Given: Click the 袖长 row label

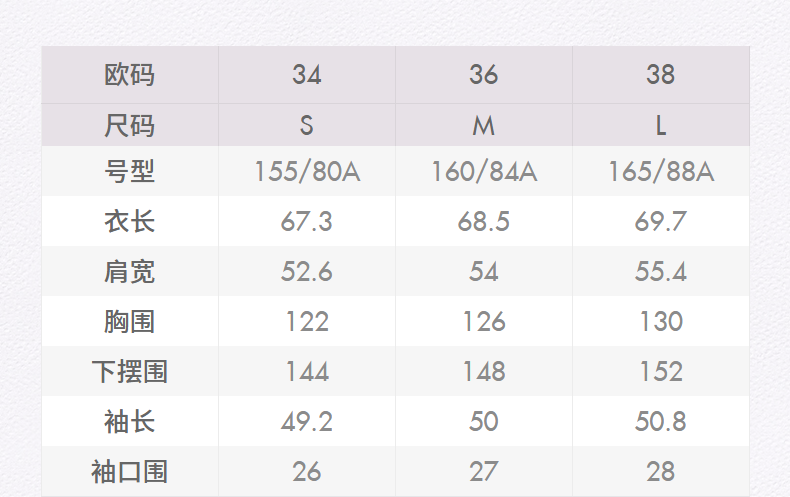Looking at the screenshot, I should point(130,421).
